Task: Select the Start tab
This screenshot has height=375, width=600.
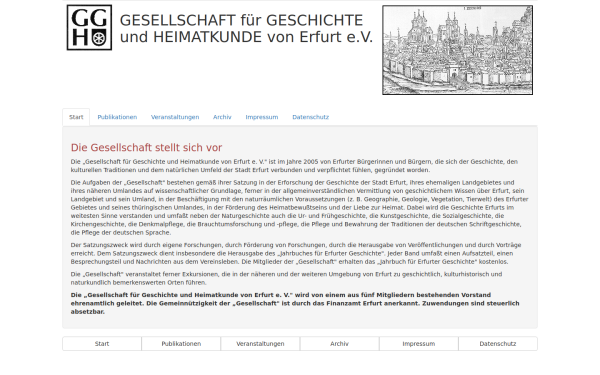Action: (x=76, y=117)
